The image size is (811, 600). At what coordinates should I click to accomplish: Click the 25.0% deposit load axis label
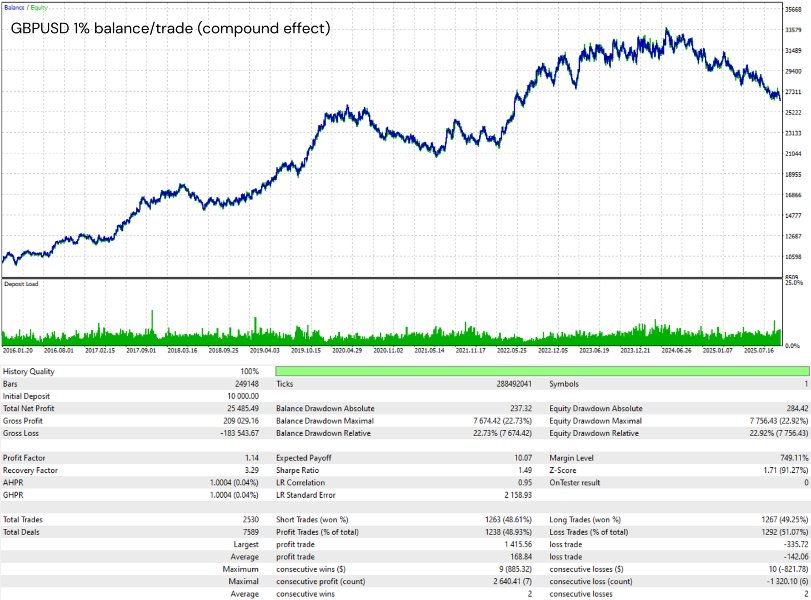(794, 283)
